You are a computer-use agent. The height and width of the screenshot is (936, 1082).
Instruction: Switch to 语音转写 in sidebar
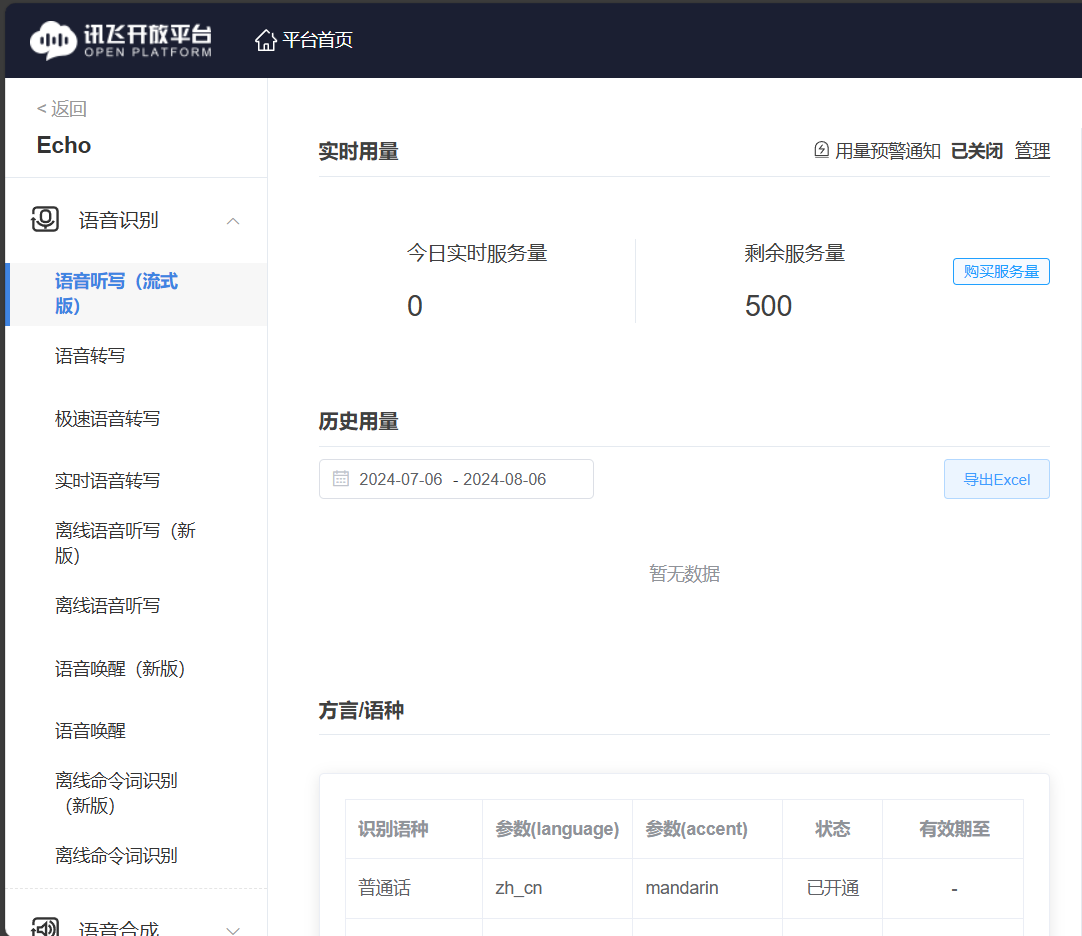pos(89,355)
